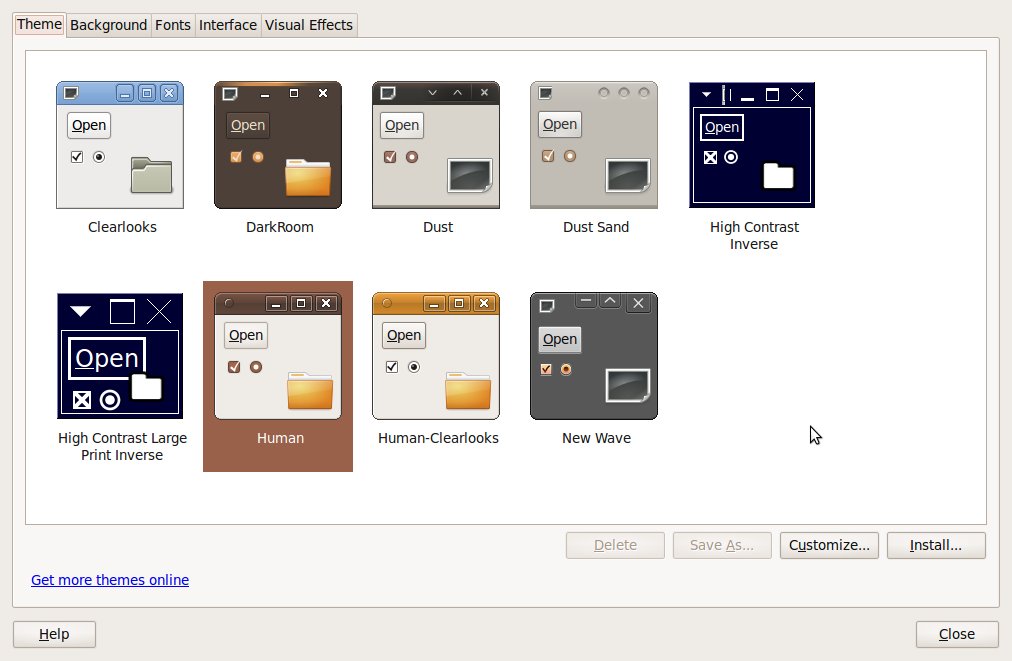The height and width of the screenshot is (661, 1012).
Task: Click the "Human-Clearlooks" theme name label
Action: (x=438, y=438)
